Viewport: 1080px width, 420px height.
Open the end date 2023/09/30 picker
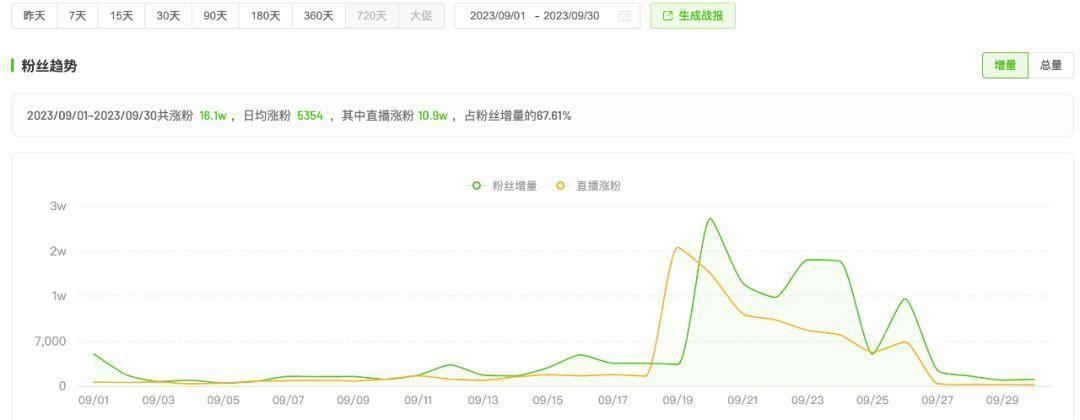click(x=571, y=16)
